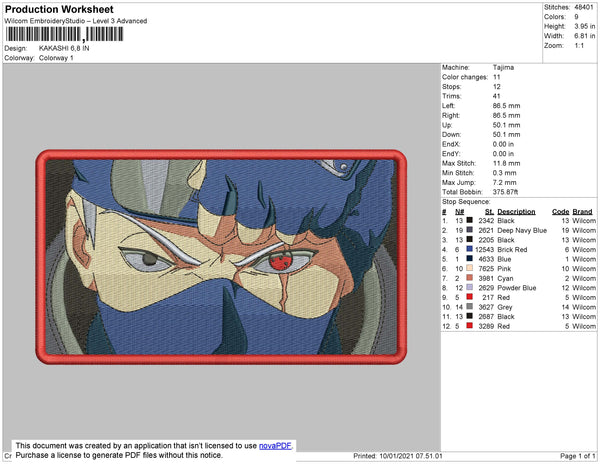Click the Pink color swatch in stop 6

click(x=470, y=268)
